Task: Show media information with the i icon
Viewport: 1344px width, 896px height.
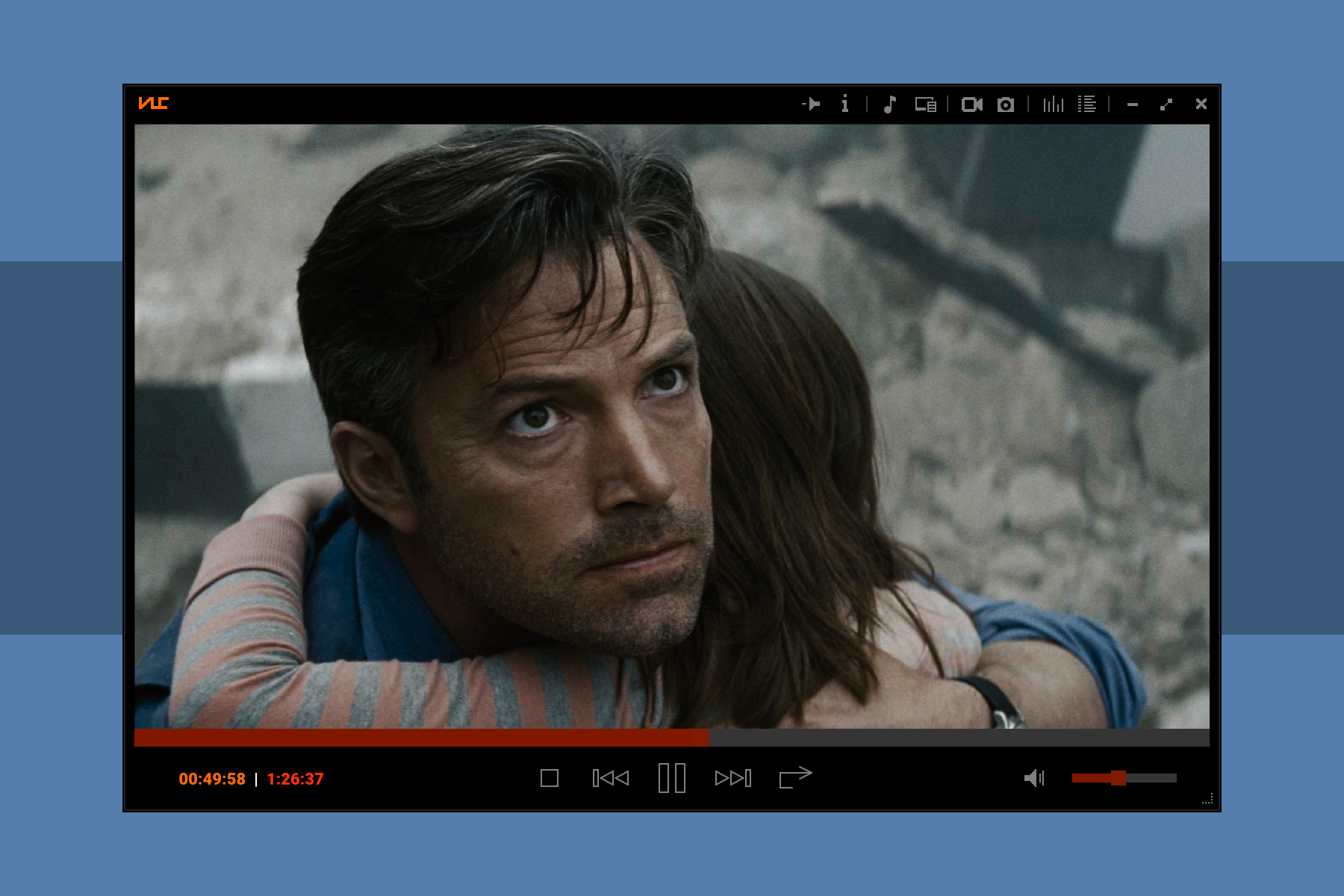Action: pos(844,104)
